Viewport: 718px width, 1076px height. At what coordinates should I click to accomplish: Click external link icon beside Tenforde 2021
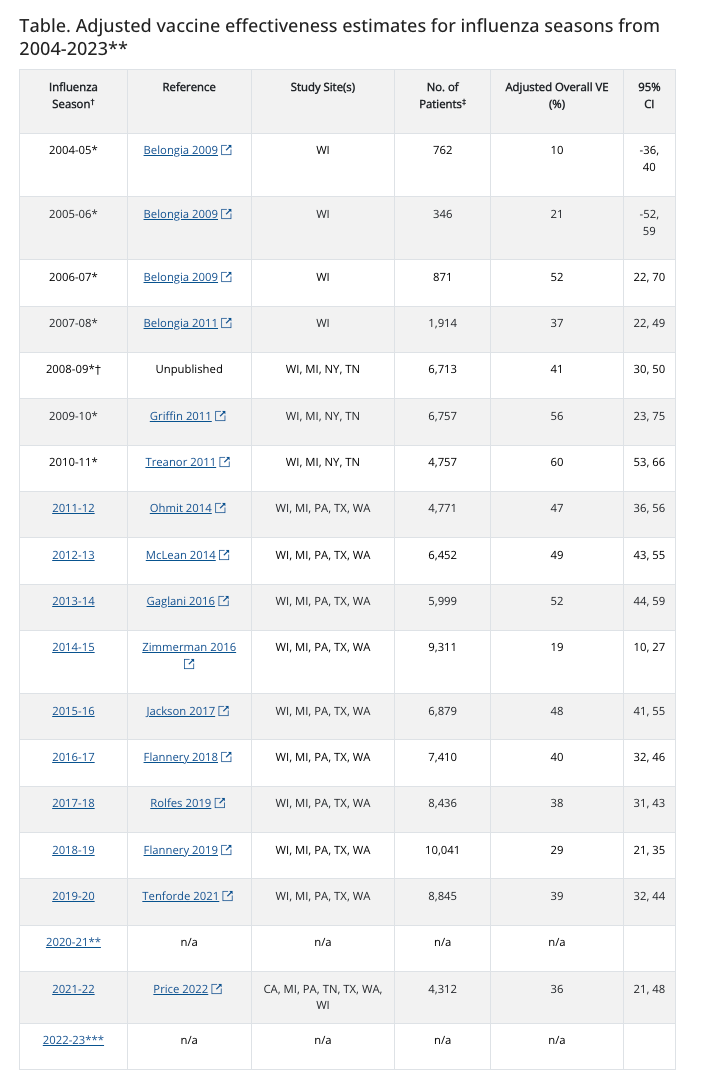click(x=227, y=896)
